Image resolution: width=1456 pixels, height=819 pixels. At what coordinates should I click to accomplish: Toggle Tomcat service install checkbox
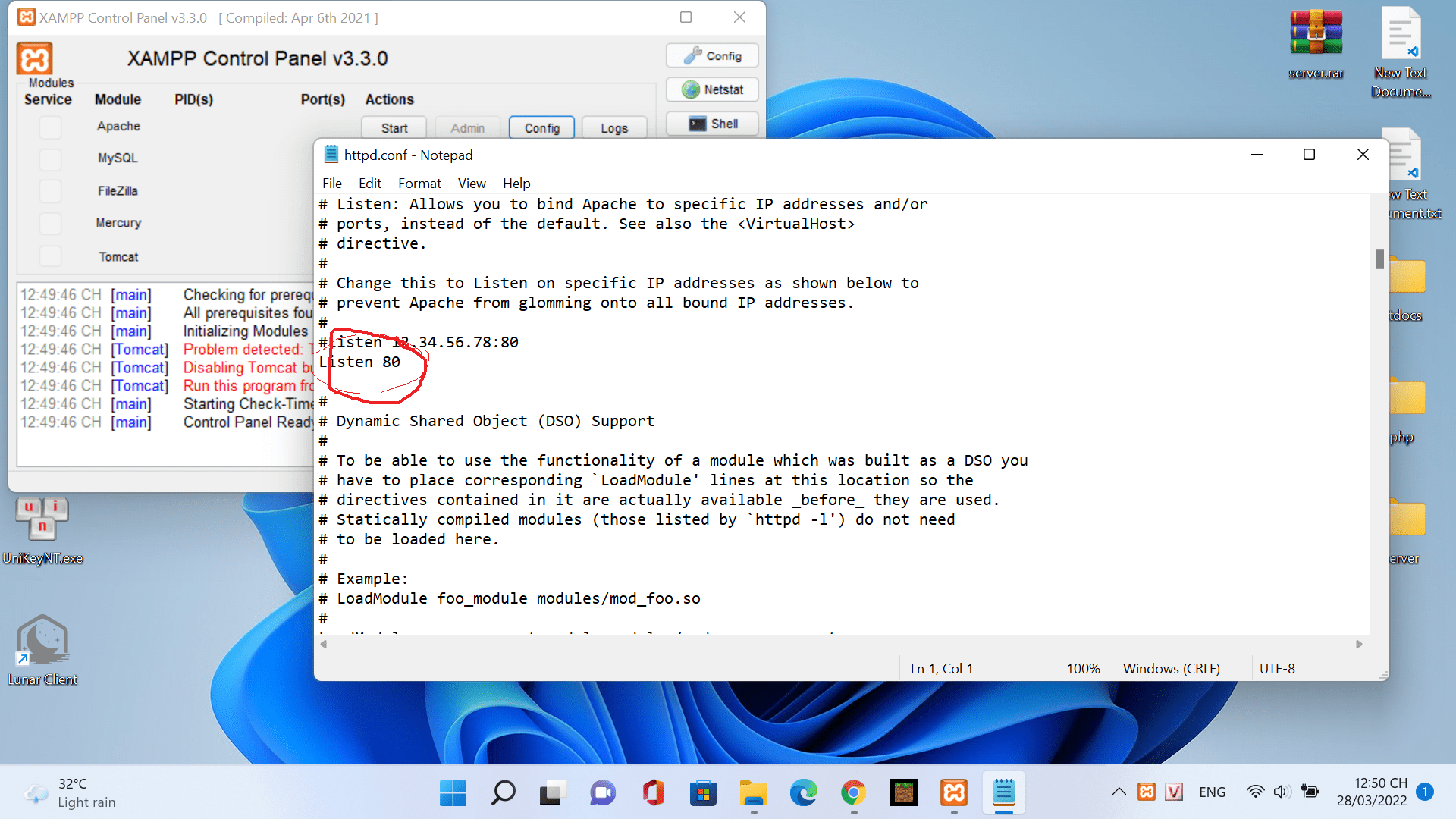click(50, 256)
